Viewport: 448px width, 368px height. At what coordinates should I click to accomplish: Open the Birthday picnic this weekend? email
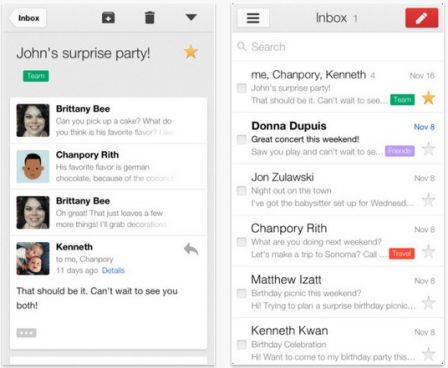coord(337,293)
